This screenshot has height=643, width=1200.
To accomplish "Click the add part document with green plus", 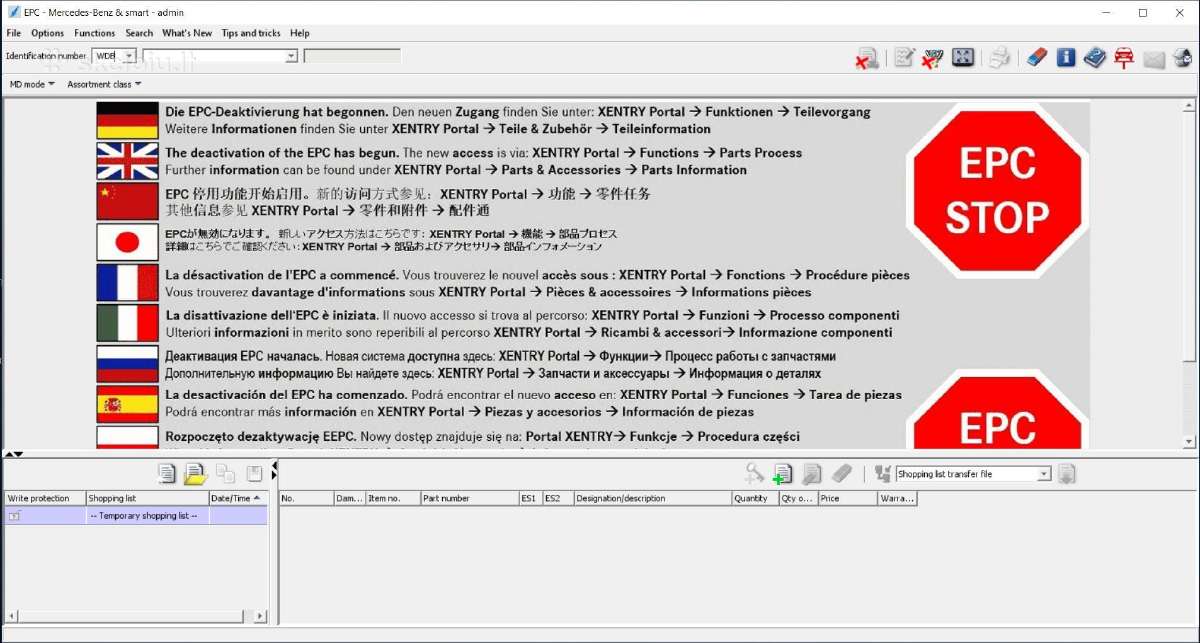I will 782,474.
